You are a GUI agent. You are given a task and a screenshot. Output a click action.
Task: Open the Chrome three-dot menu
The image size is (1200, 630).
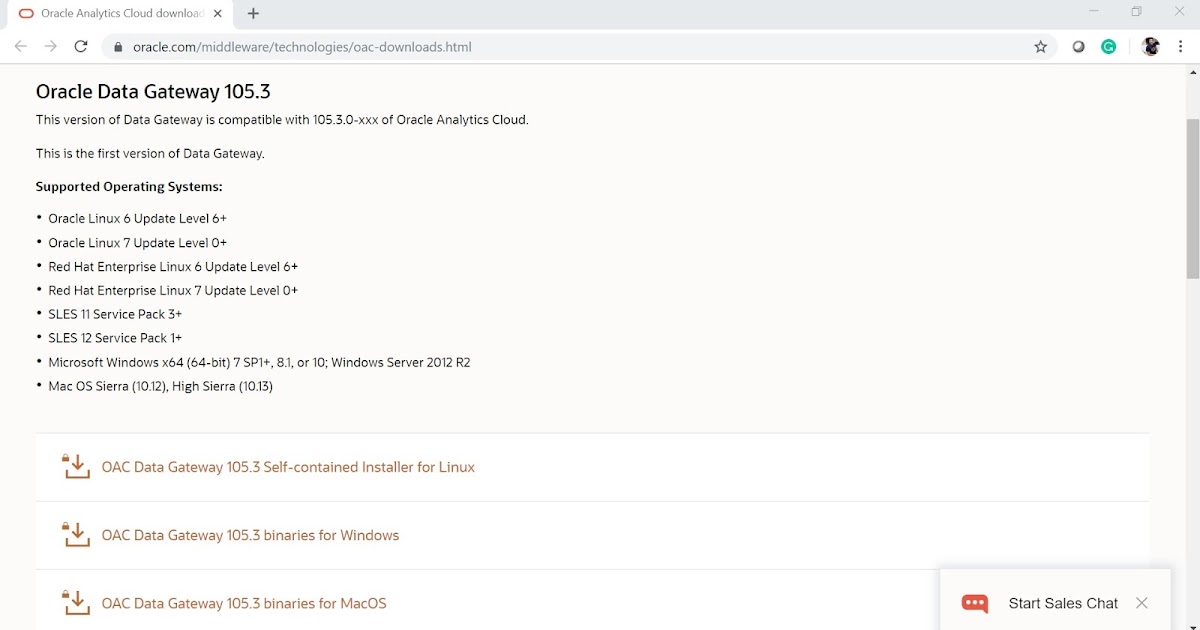tap(1181, 46)
